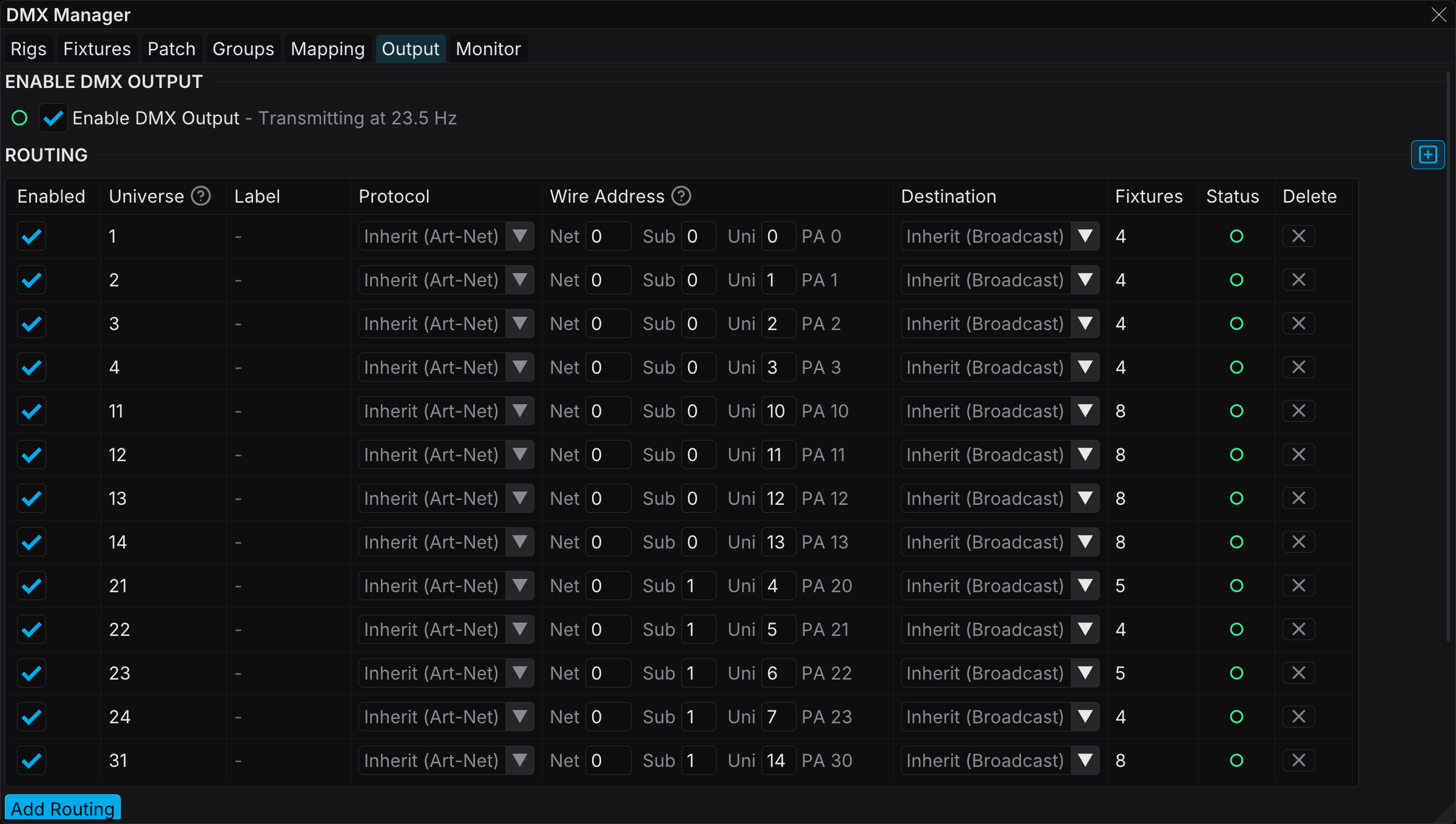Click Uni field for universe 11
The width and height of the screenshot is (1456, 824).
[778, 411]
